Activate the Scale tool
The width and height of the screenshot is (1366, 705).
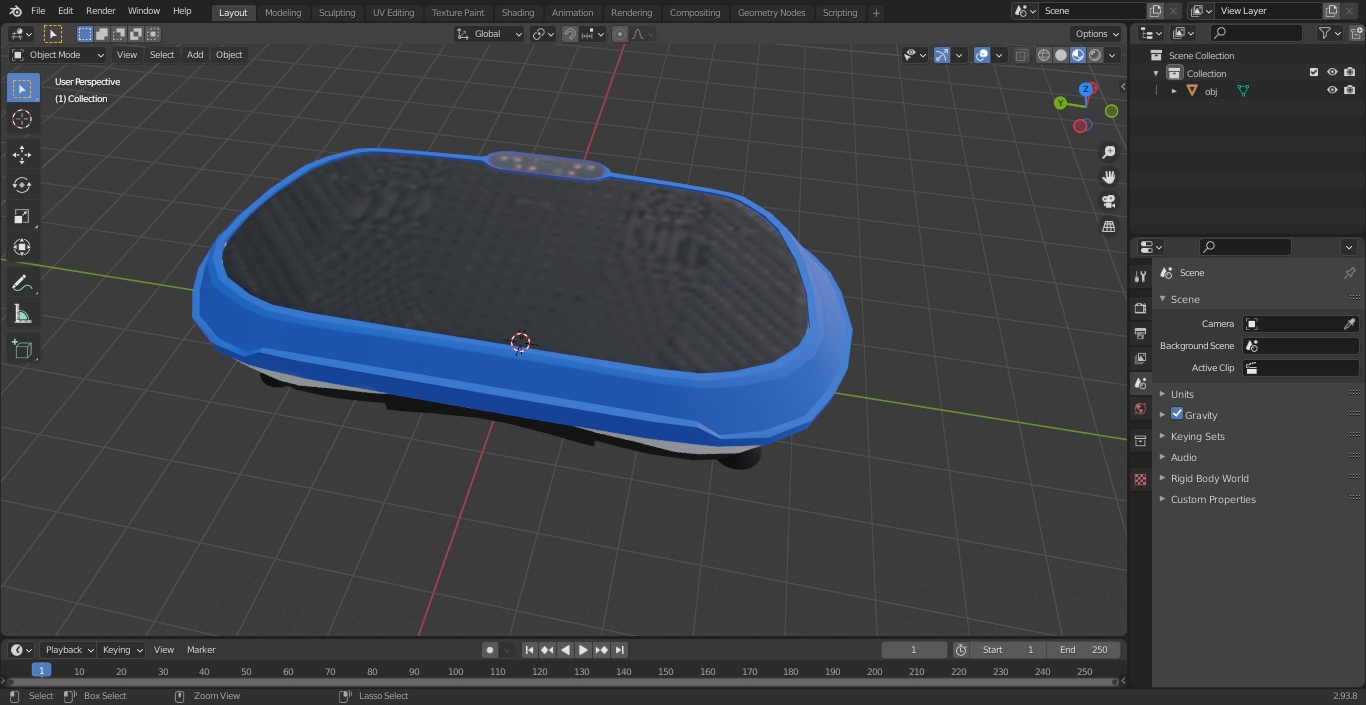(x=22, y=216)
